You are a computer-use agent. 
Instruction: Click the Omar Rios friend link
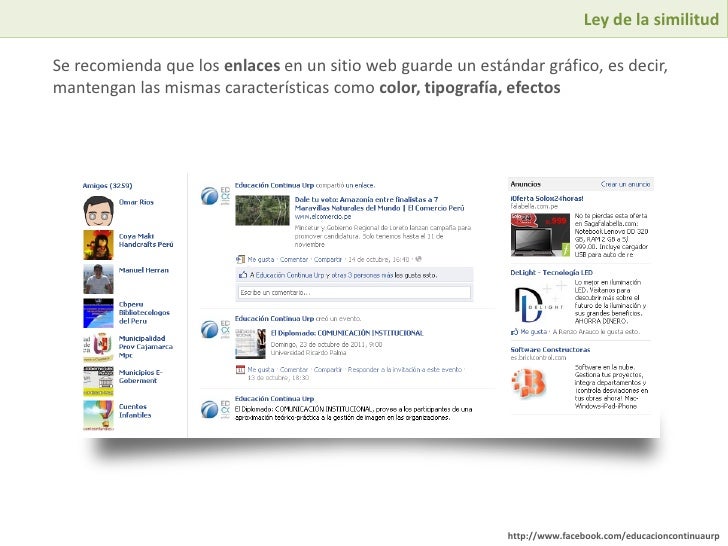(136, 202)
